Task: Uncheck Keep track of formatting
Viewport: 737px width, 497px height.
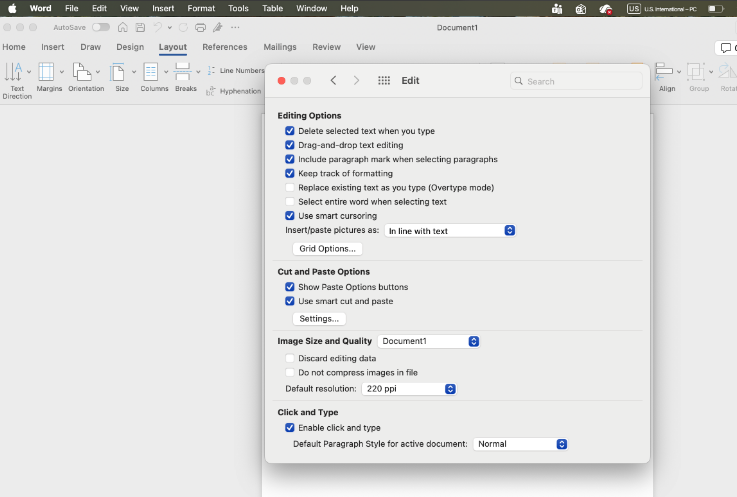Action: (290, 173)
